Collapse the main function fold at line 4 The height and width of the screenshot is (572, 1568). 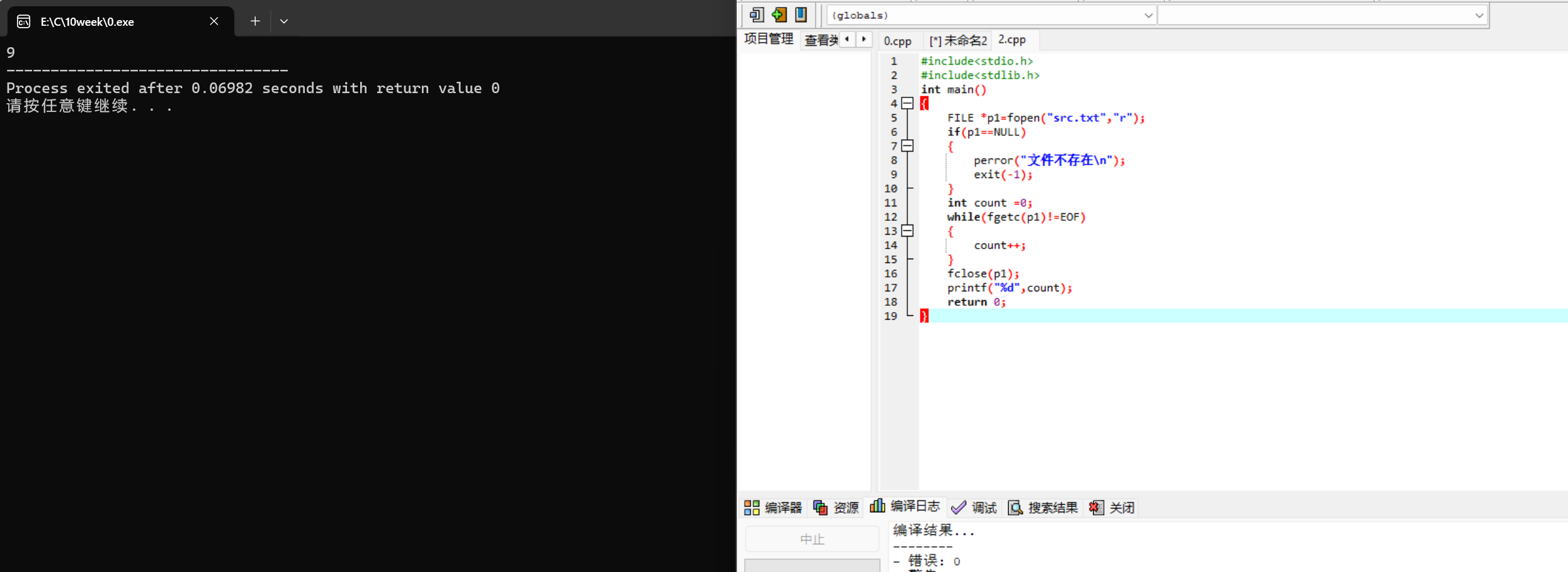click(907, 103)
